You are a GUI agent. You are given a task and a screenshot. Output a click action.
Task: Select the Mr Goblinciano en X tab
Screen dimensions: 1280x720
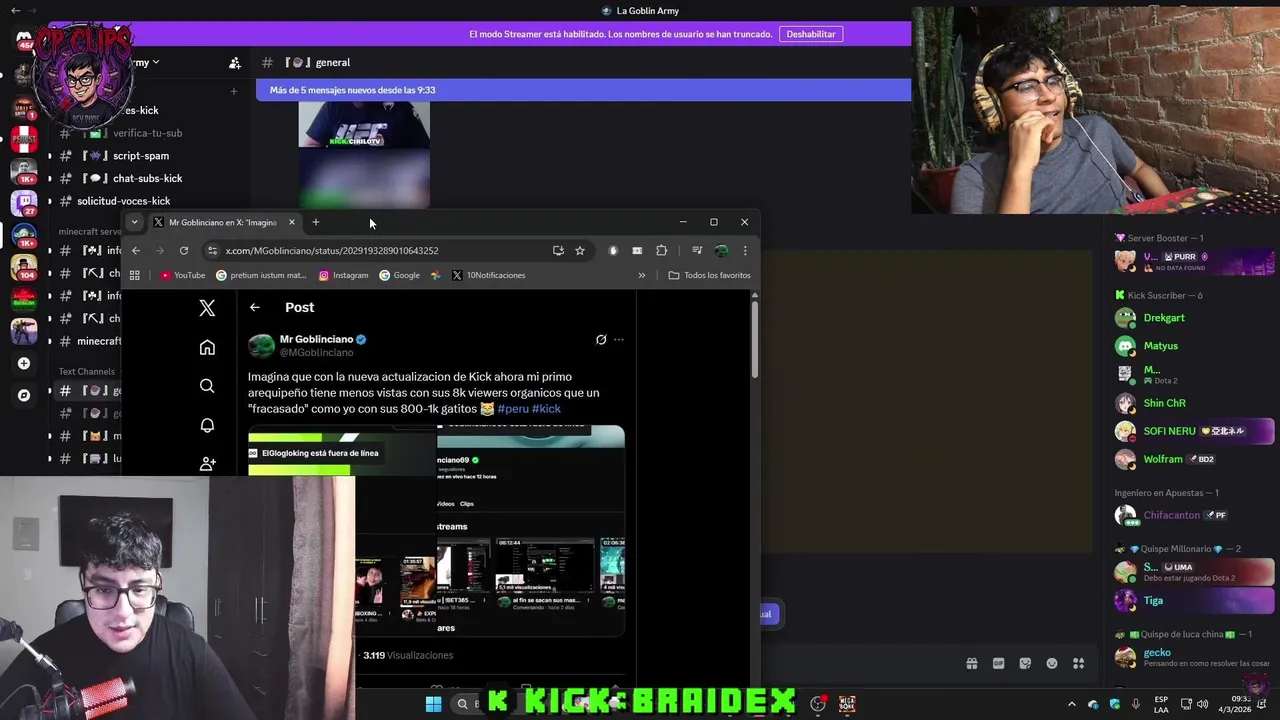click(x=223, y=222)
